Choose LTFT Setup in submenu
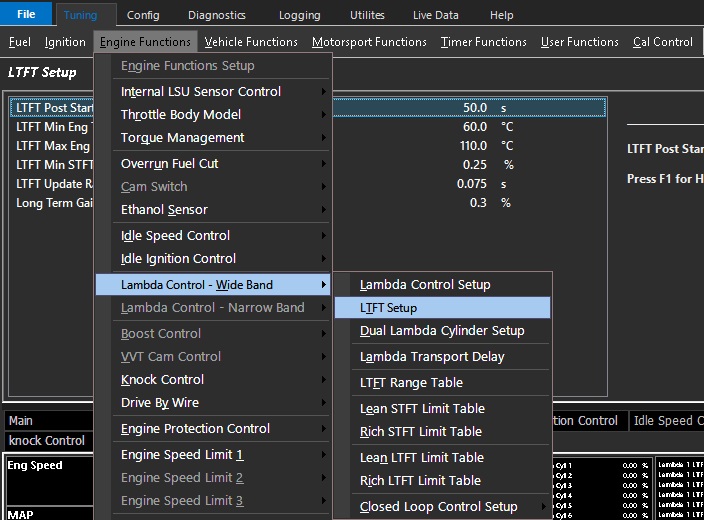The width and height of the screenshot is (704, 520). click(442, 308)
